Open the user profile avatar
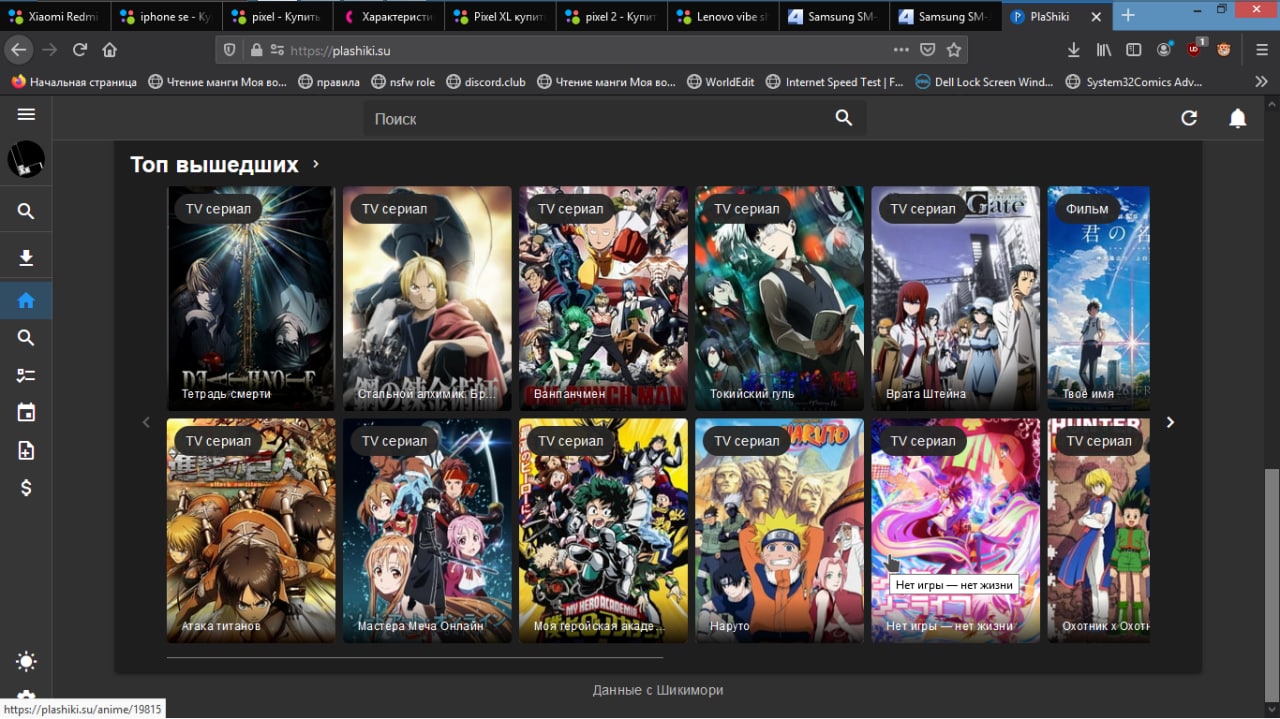 pyautogui.click(x=26, y=160)
